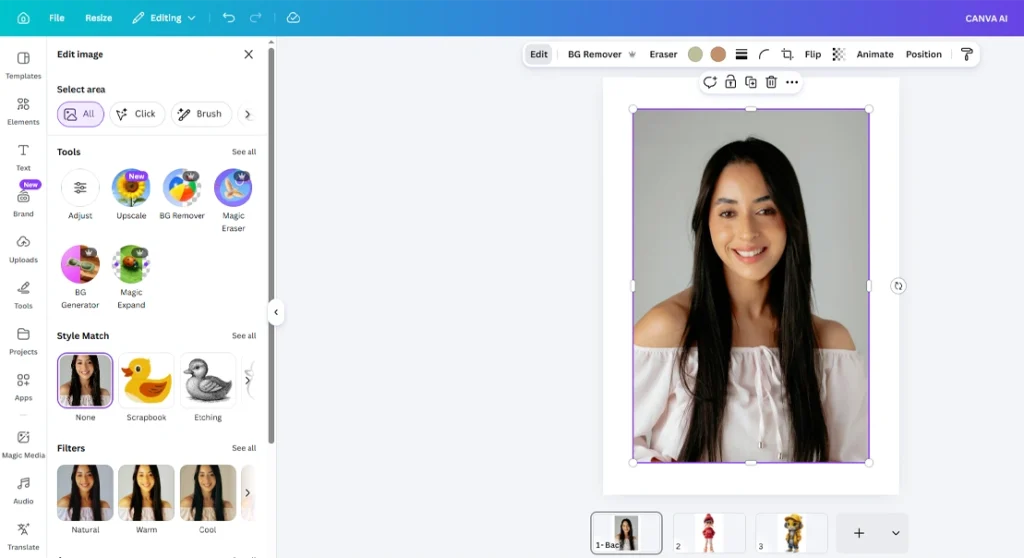Expand the Editing mode dropdown

coord(164,18)
